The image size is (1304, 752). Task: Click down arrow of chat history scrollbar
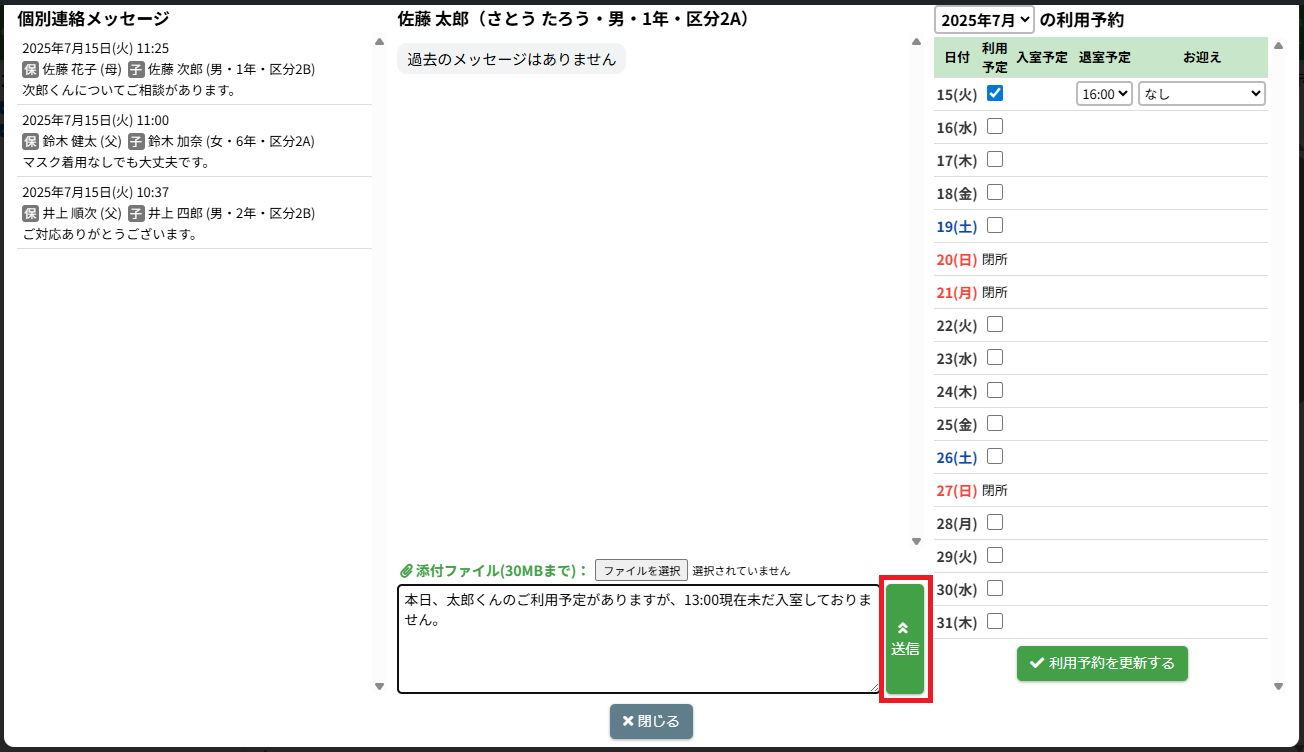[x=916, y=541]
